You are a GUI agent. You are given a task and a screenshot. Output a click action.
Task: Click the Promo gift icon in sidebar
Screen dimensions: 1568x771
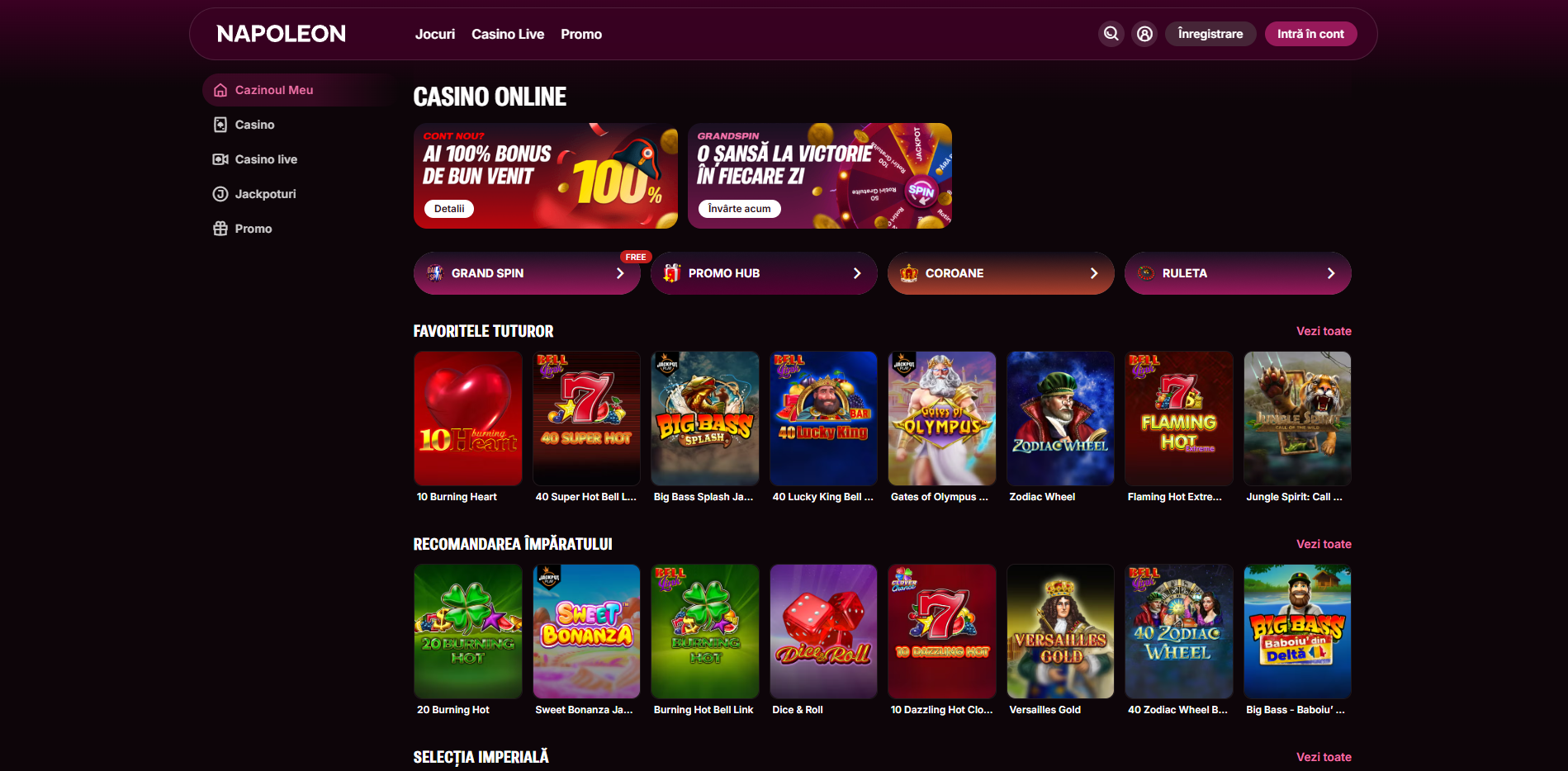tap(220, 229)
